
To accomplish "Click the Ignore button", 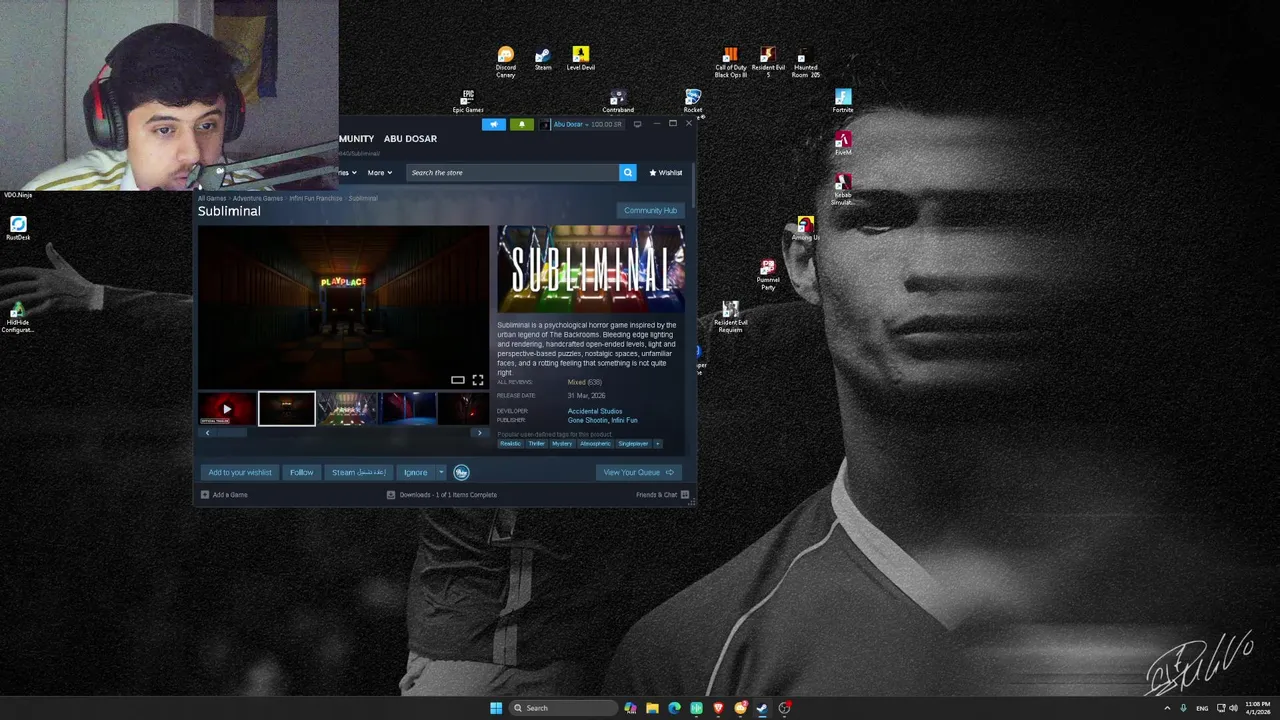I will [415, 472].
